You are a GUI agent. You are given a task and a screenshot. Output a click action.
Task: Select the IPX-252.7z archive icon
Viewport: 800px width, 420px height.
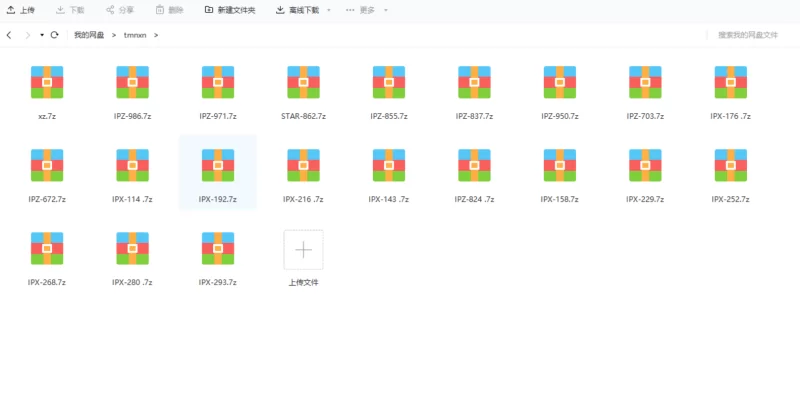coord(731,165)
